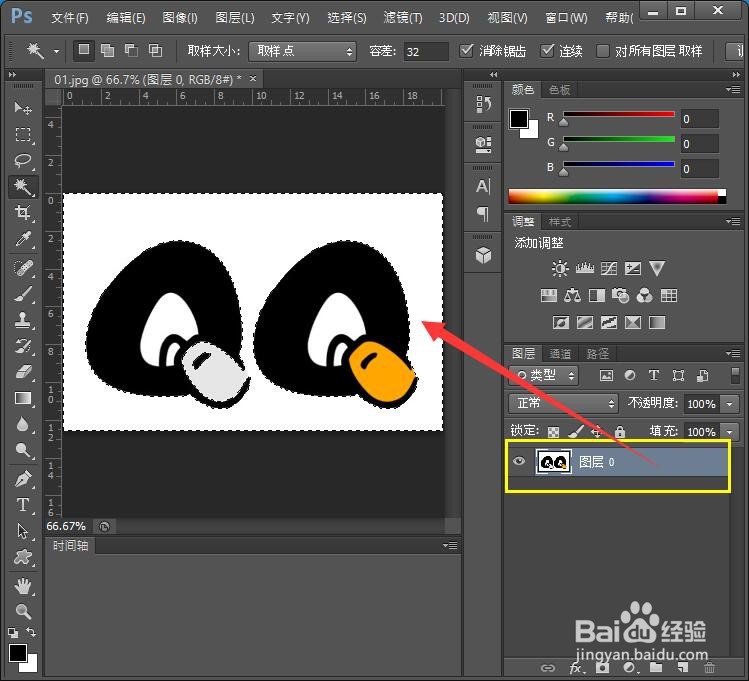
Task: Close the 01.jpg document tab
Action: point(253,78)
